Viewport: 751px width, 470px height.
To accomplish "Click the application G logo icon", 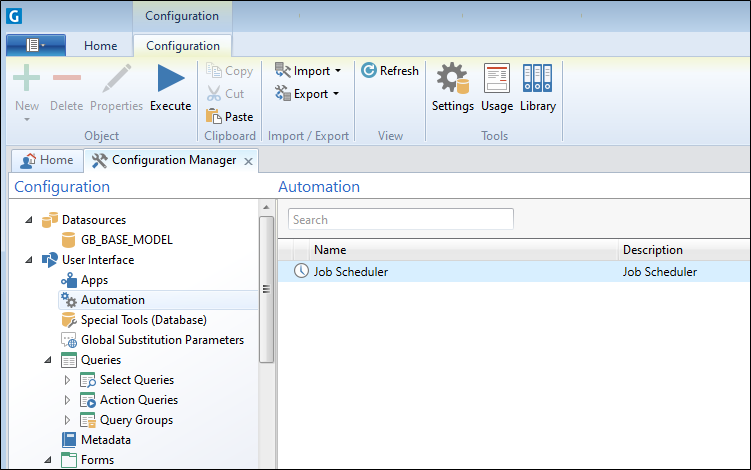I will coord(14,16).
